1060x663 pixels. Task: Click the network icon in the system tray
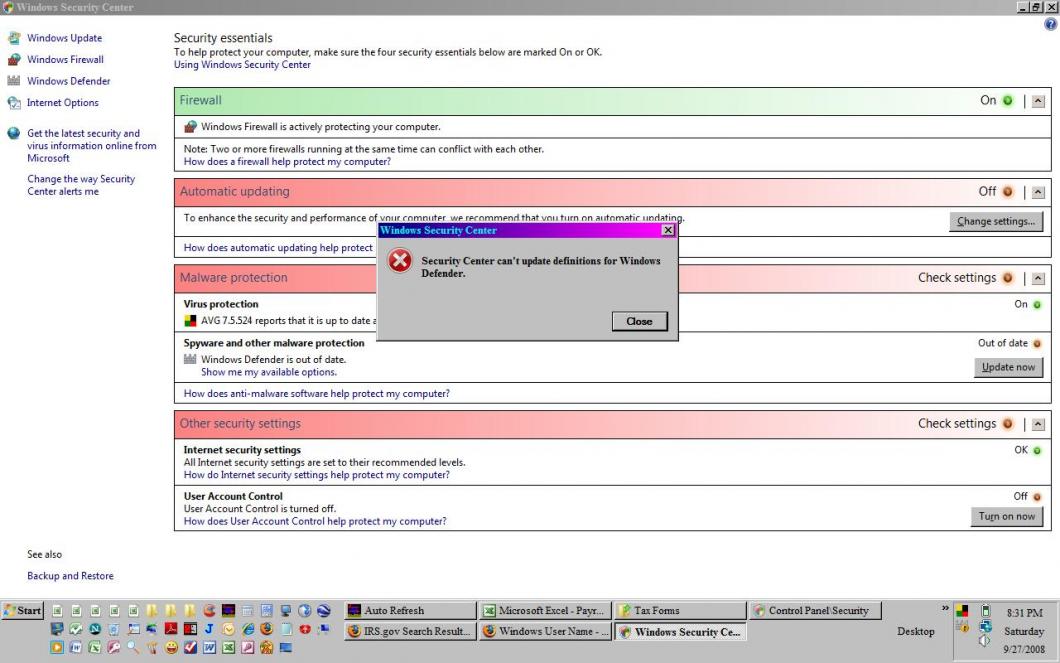[x=986, y=626]
